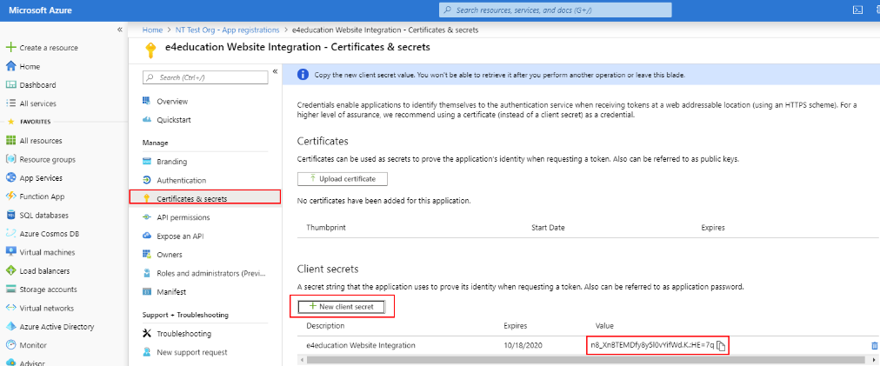Click the info icon in the notice banner
The width and height of the screenshot is (880, 366).
point(302,75)
